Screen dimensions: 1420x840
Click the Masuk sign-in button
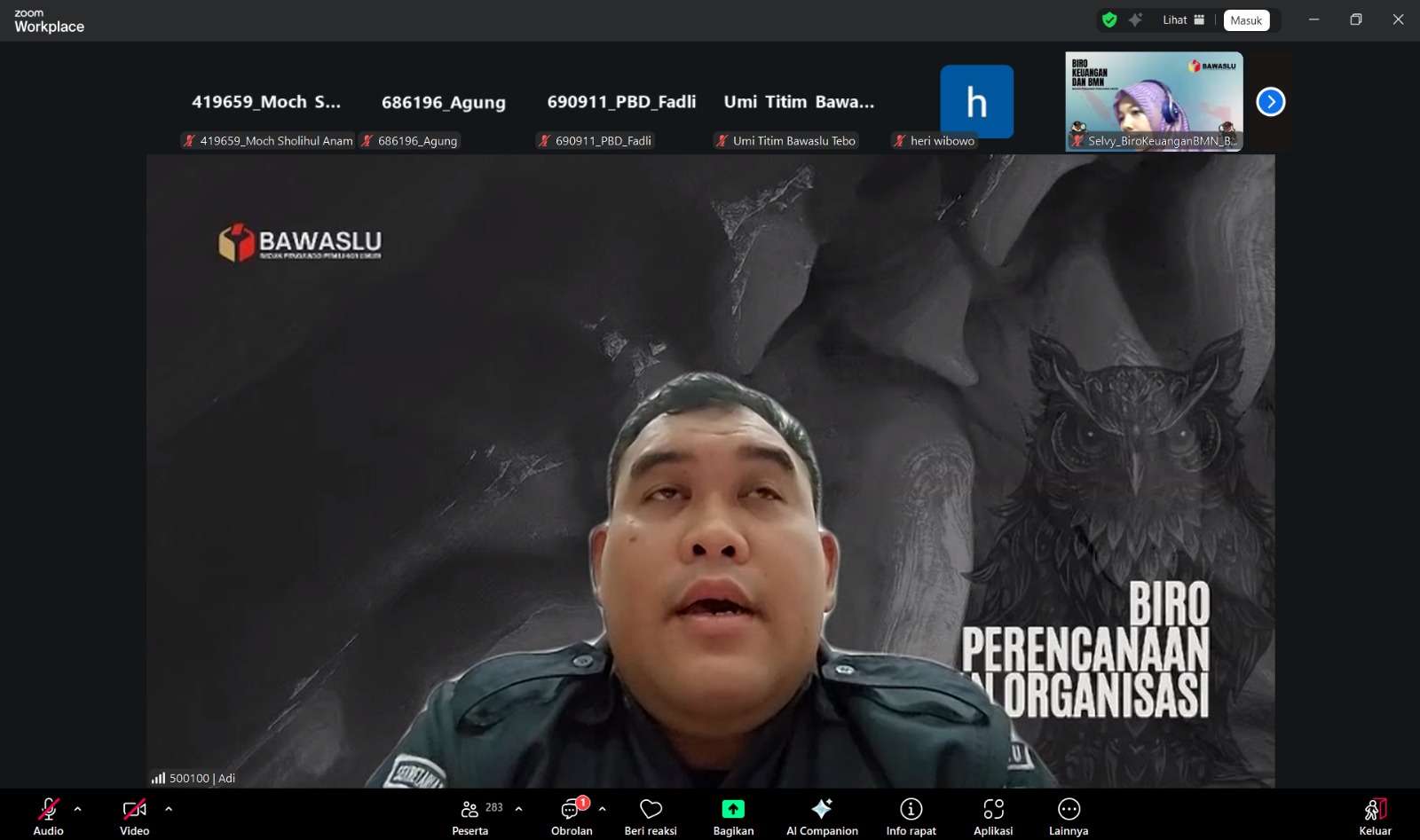click(x=1246, y=20)
